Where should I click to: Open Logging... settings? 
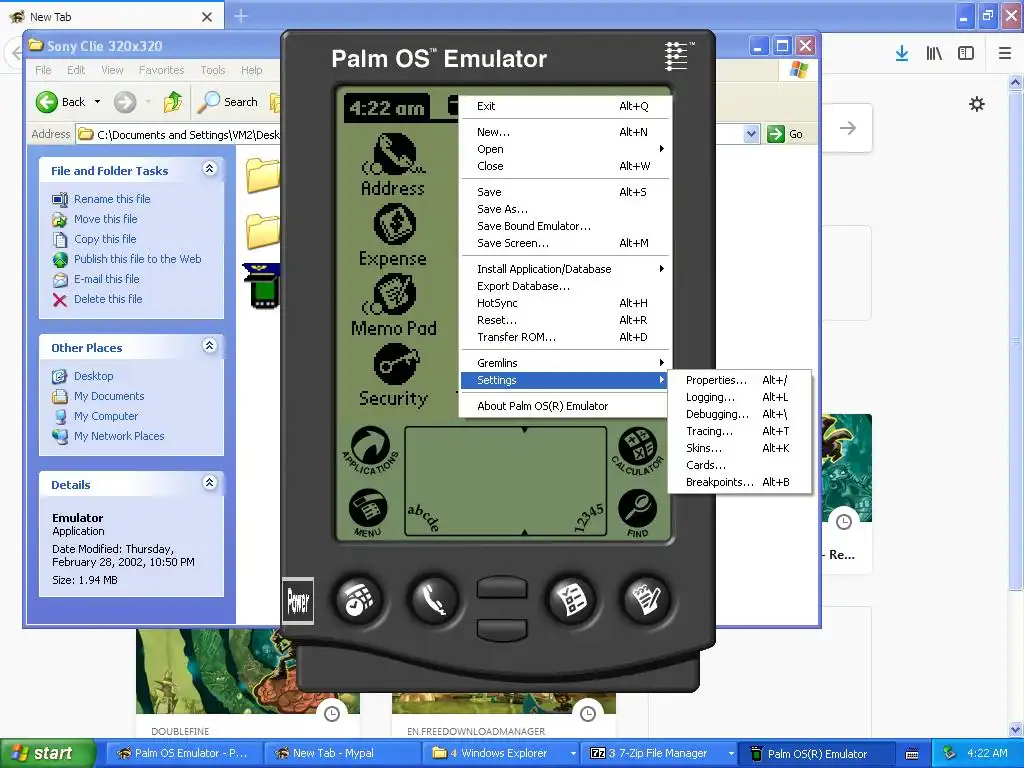(x=739, y=397)
